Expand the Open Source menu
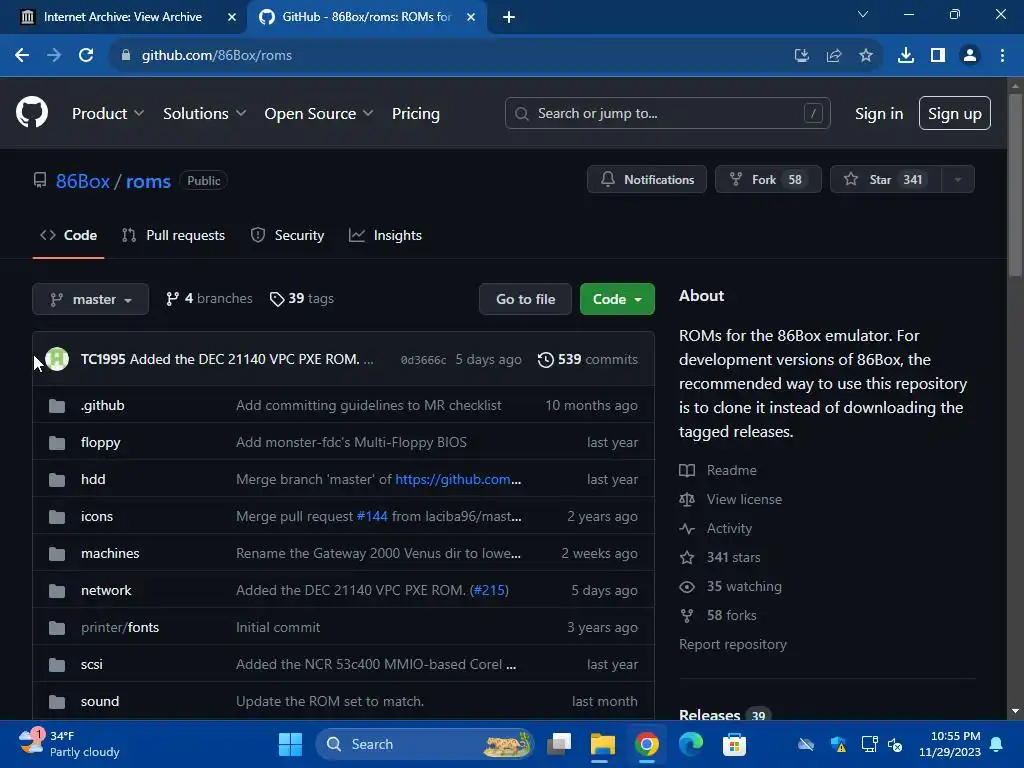 coord(319,114)
